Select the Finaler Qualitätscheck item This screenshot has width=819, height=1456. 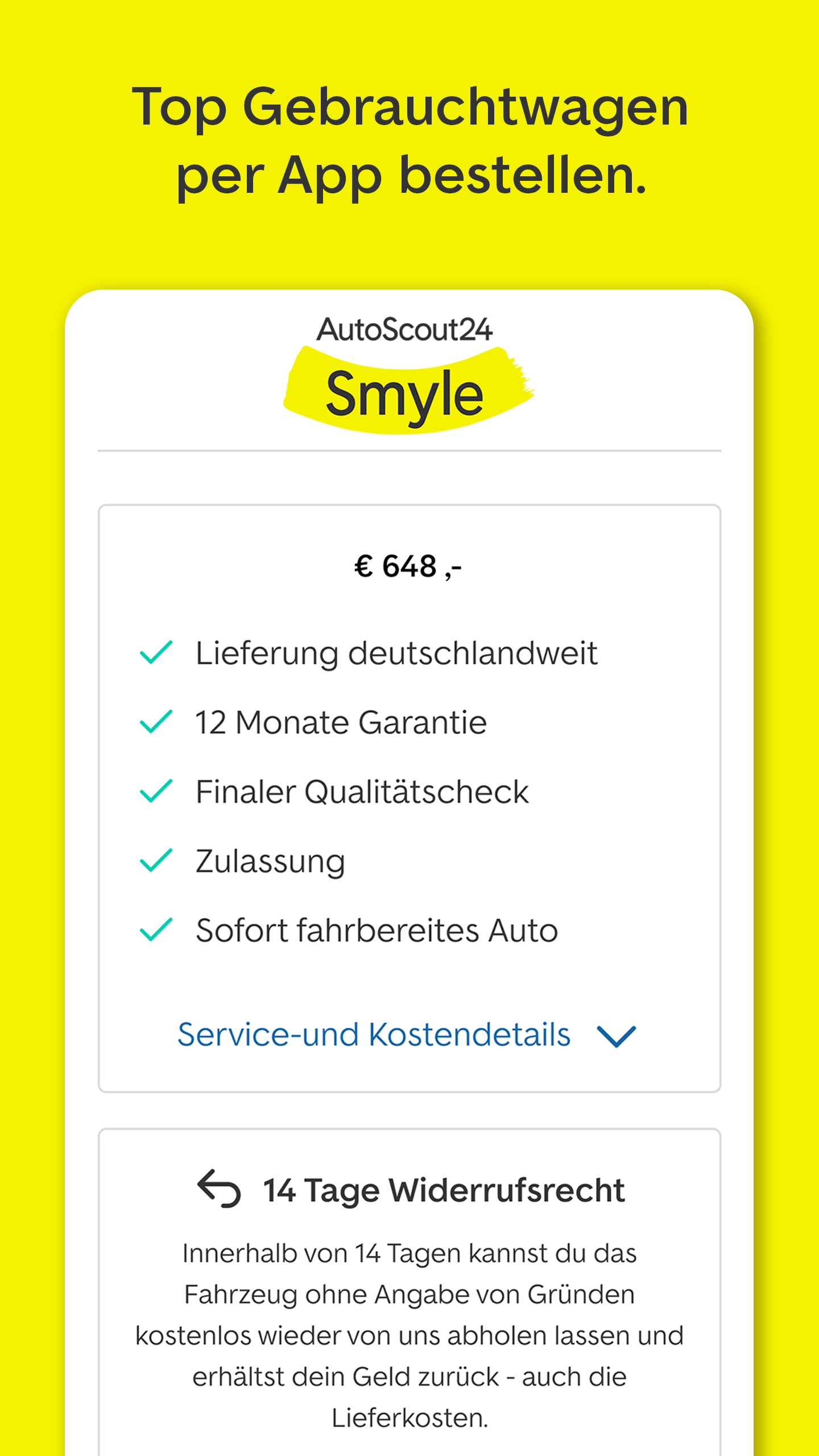[362, 792]
